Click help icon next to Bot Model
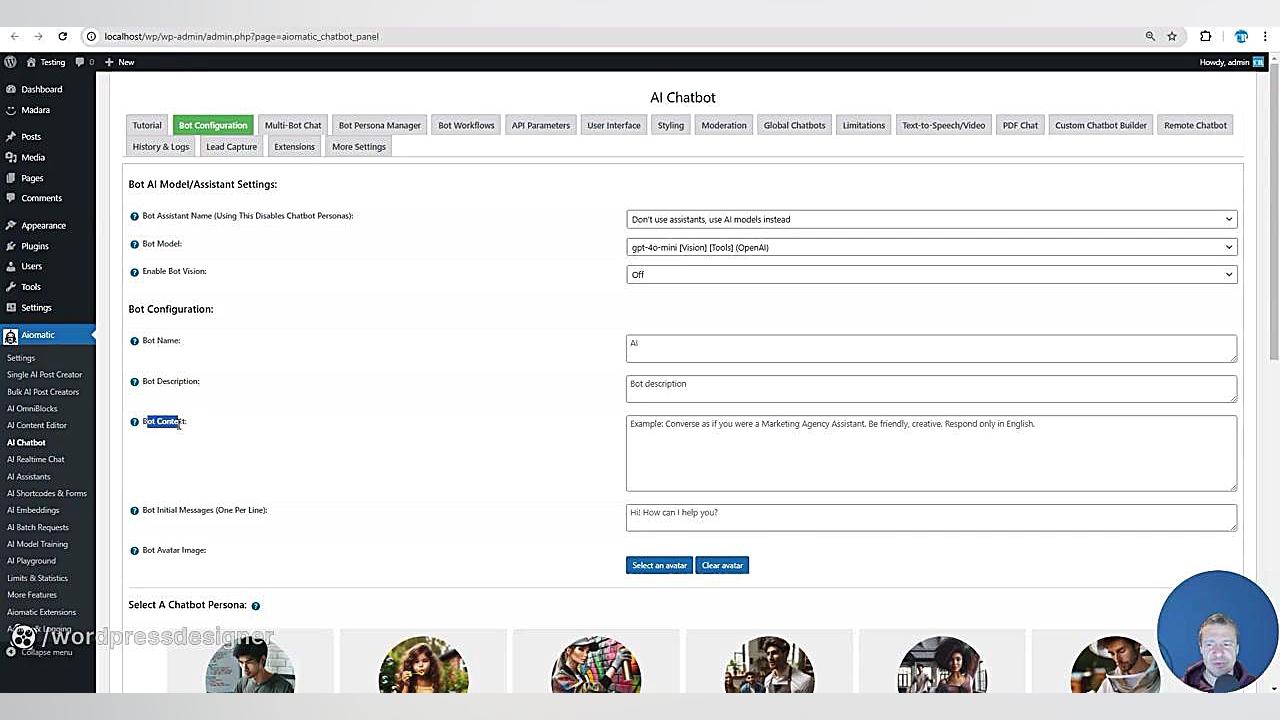Screen dimensions: 1280x720 (x=135, y=244)
